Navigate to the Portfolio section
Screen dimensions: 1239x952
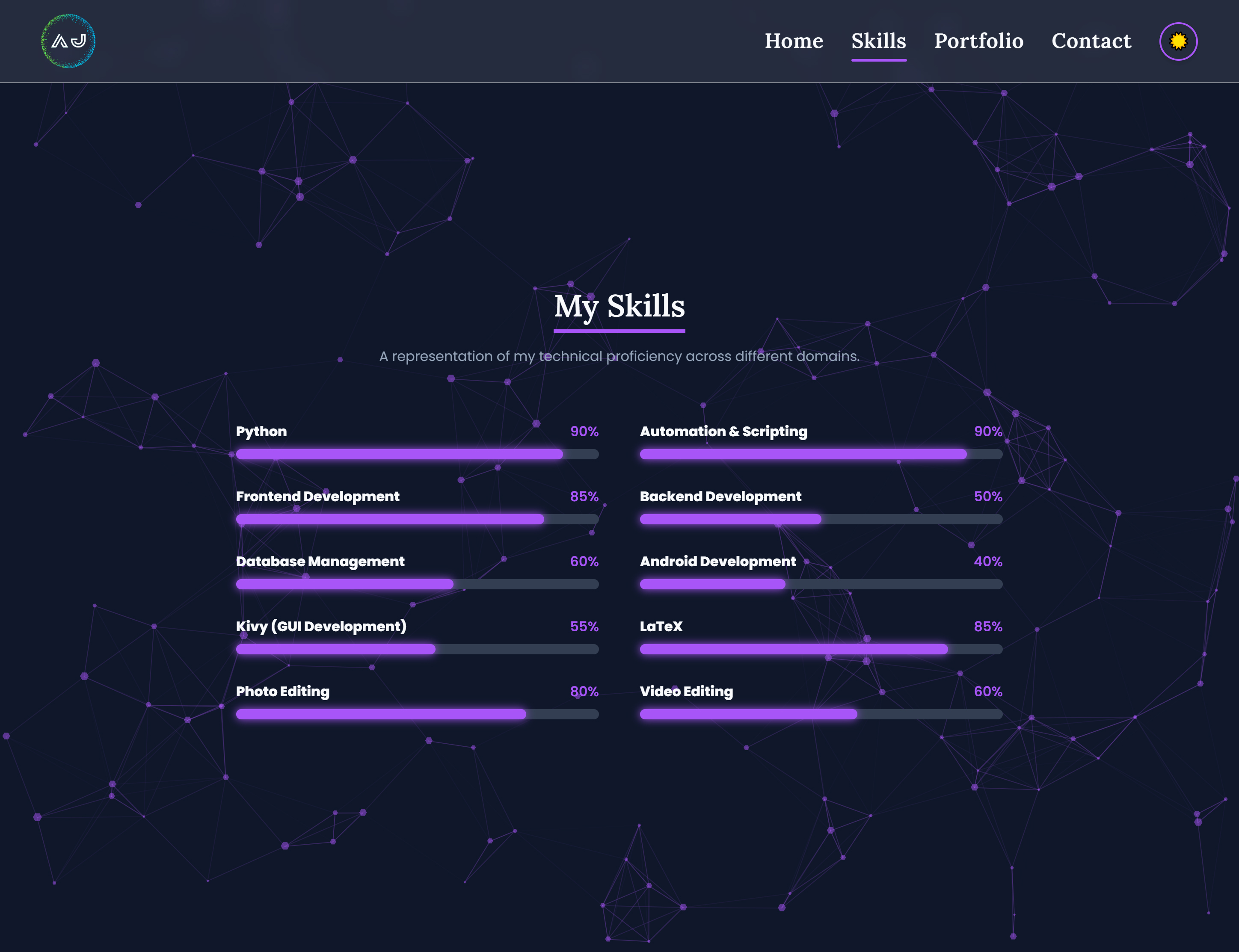979,41
